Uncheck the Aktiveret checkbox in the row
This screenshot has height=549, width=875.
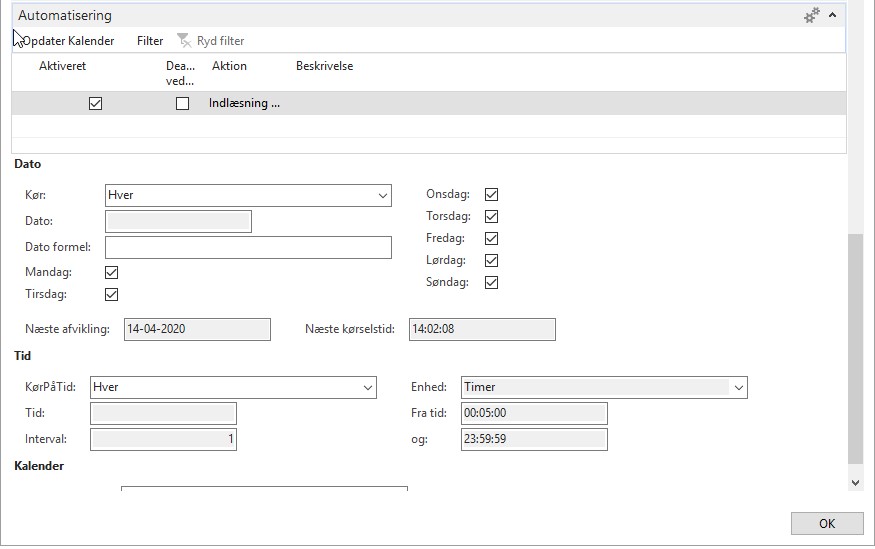click(x=96, y=103)
